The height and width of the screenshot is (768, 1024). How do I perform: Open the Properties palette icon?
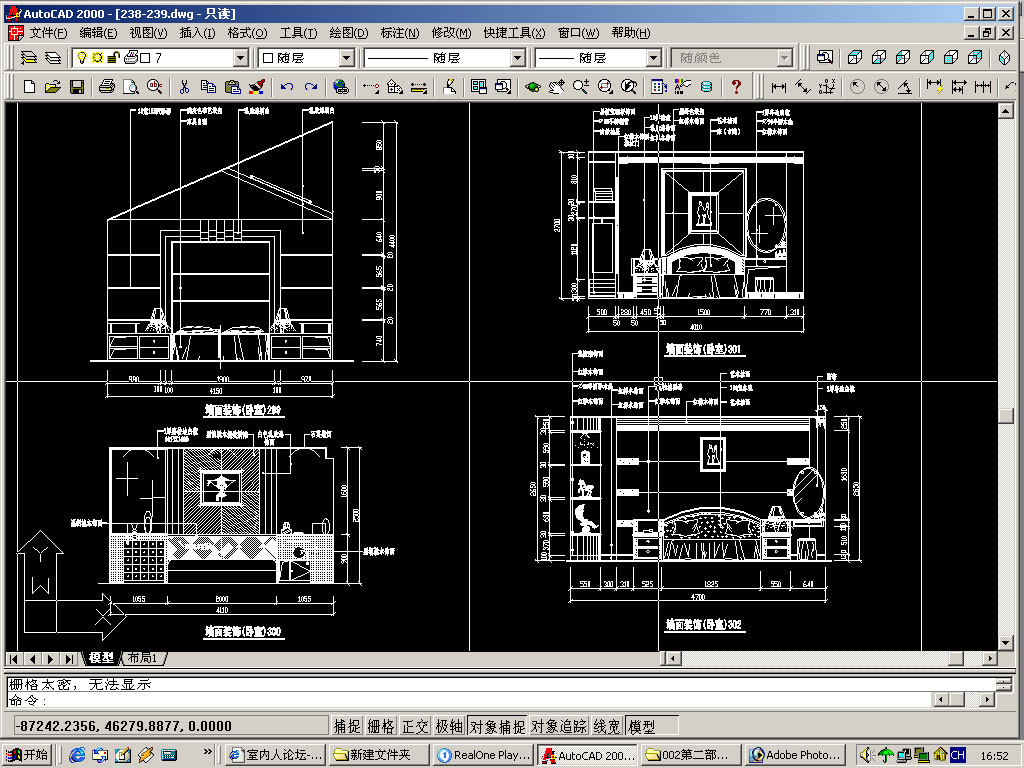pyautogui.click(x=682, y=86)
